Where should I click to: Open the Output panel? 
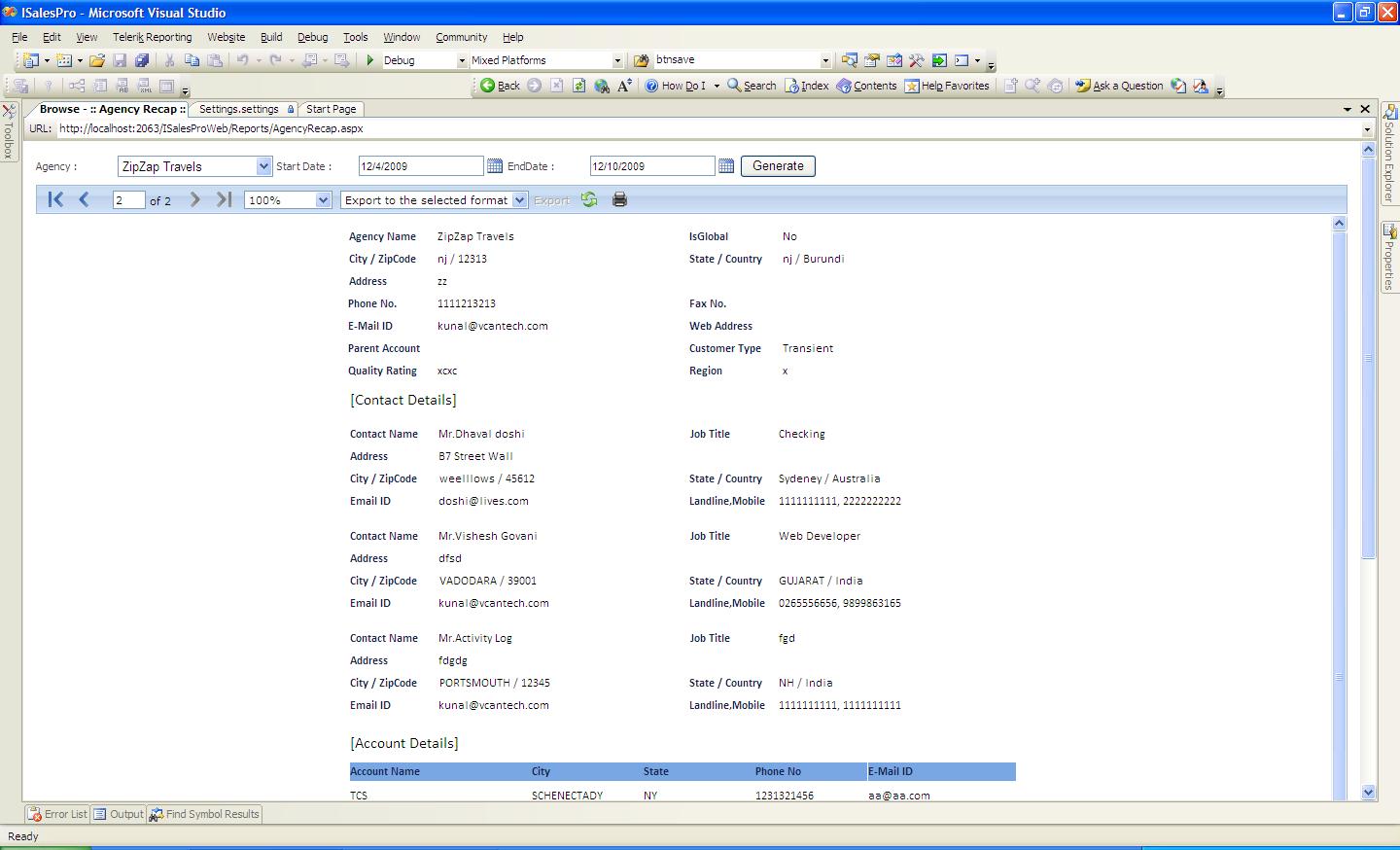point(119,814)
